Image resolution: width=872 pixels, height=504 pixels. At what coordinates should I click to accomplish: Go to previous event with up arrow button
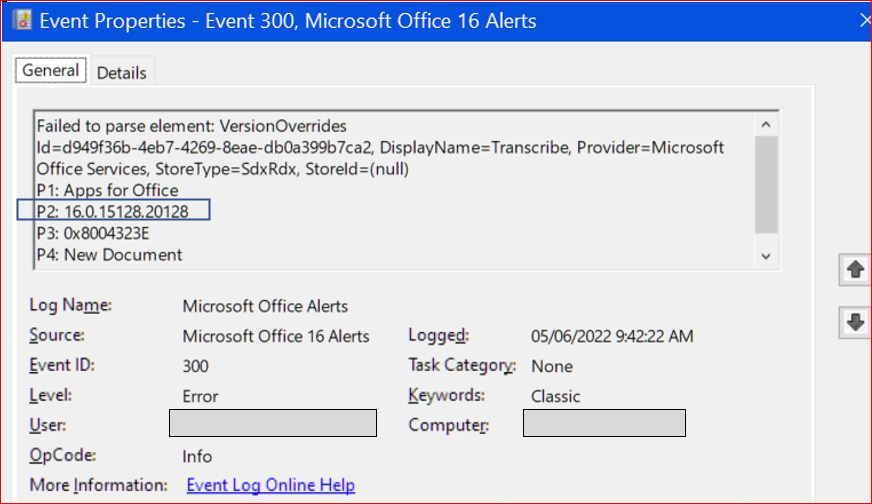coord(855,270)
